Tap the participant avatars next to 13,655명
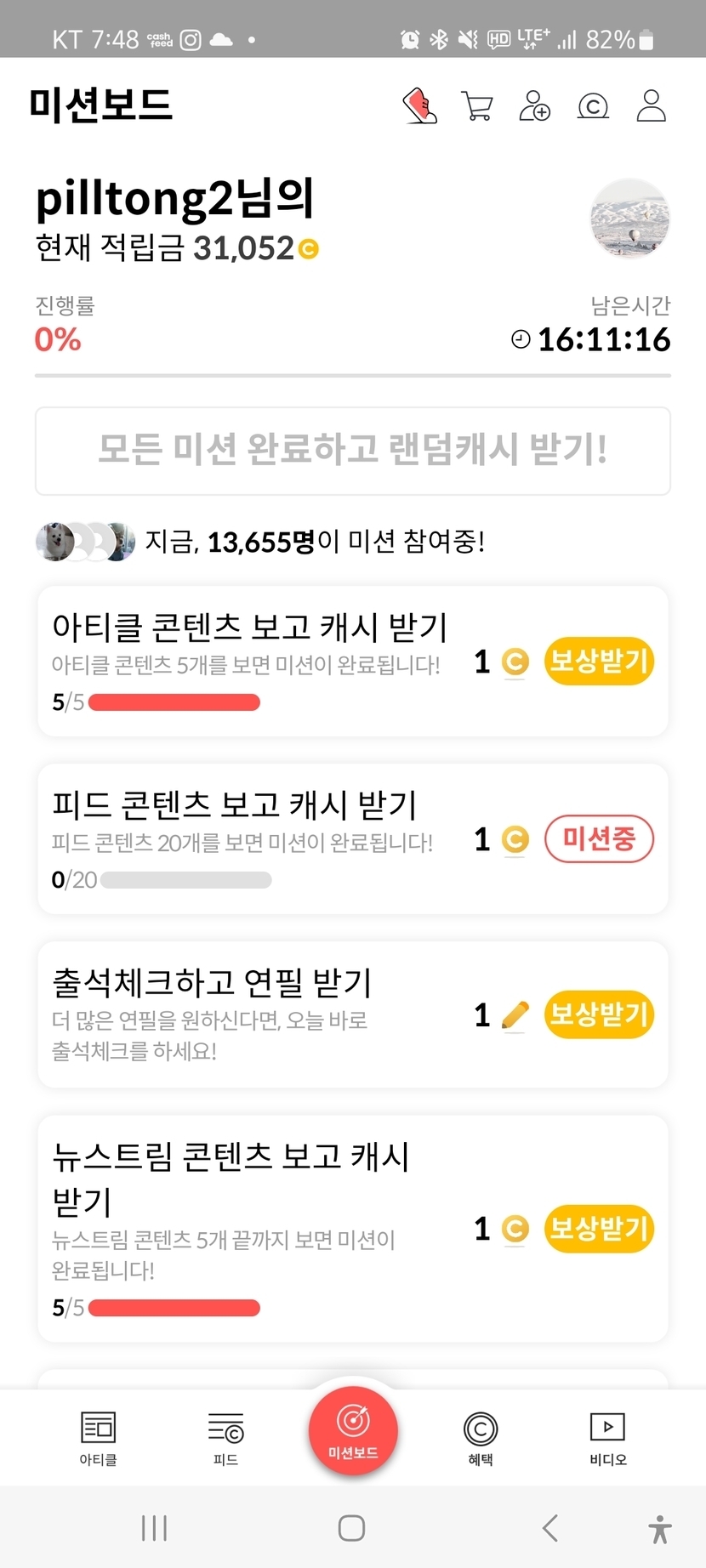 point(85,542)
